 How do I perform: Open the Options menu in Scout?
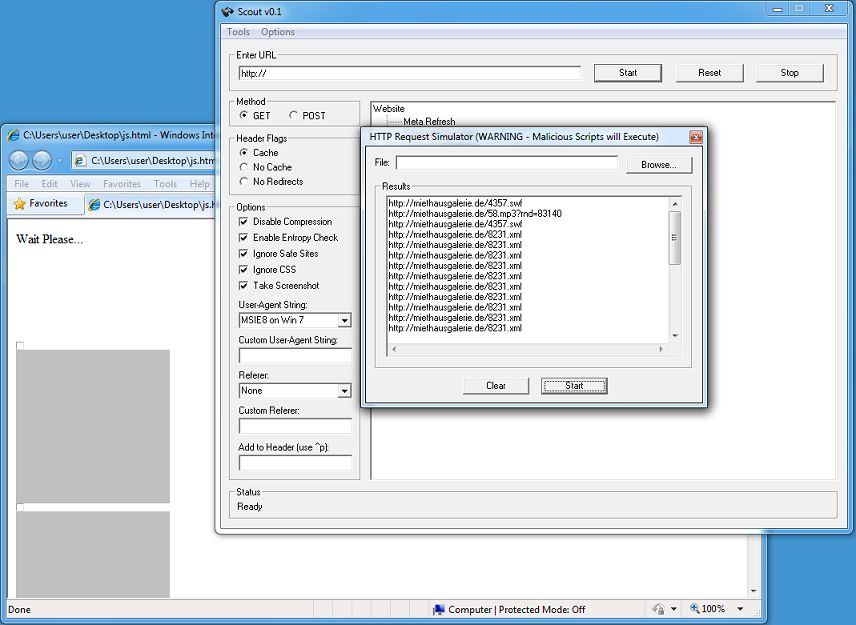(x=278, y=32)
